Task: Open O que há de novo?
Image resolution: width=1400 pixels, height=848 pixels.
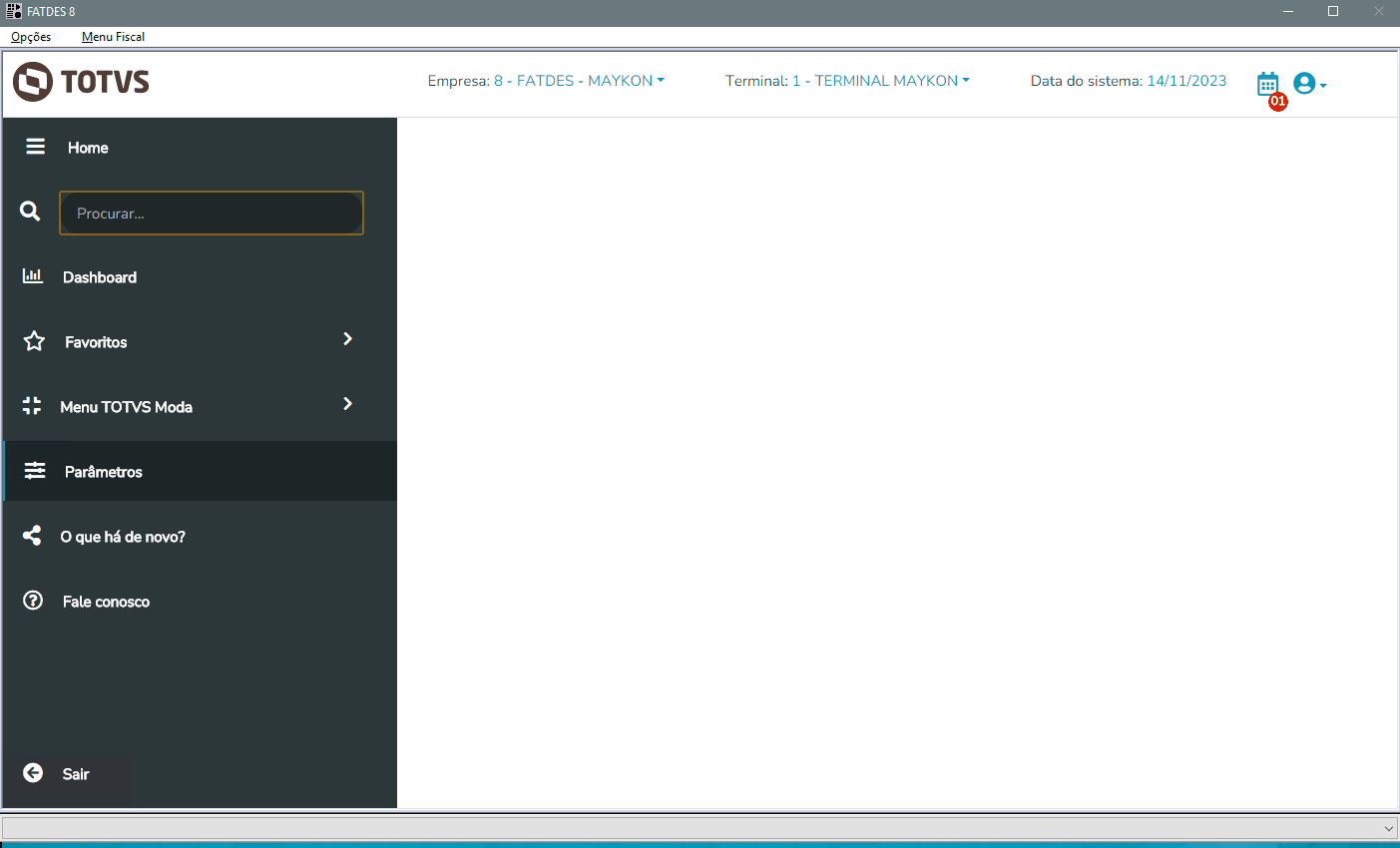Action: tap(123, 537)
